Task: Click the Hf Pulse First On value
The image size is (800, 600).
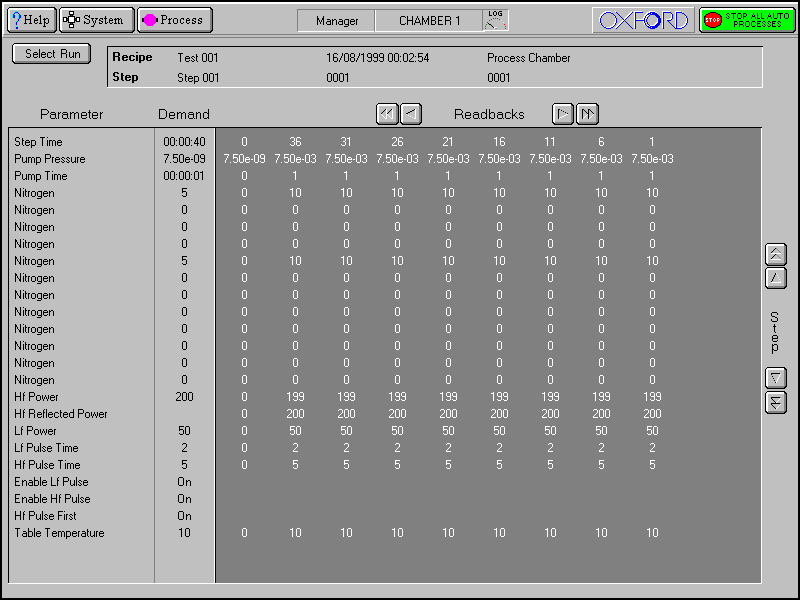Action: (184, 516)
